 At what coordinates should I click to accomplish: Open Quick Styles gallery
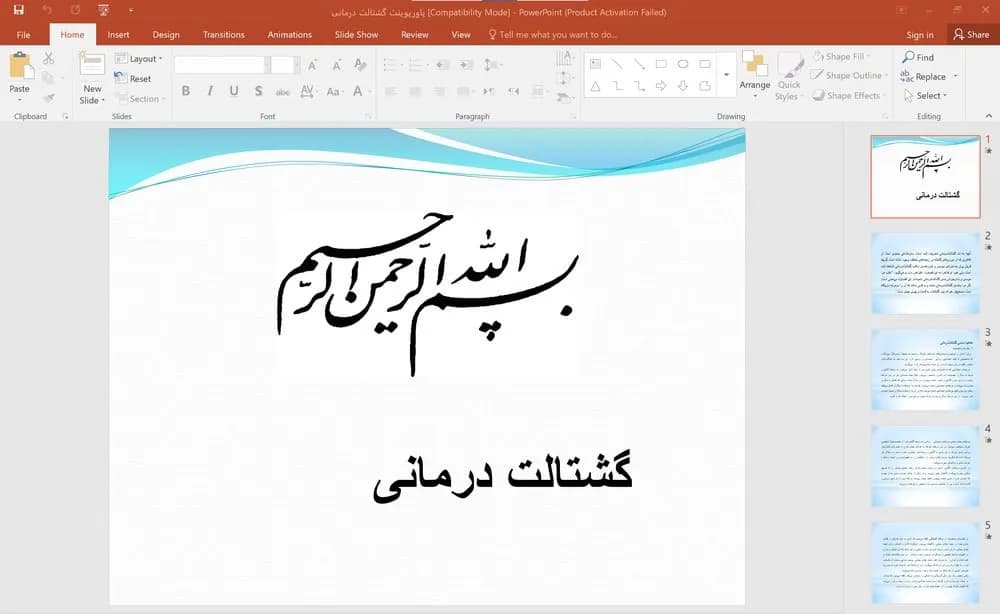pyautogui.click(x=789, y=77)
